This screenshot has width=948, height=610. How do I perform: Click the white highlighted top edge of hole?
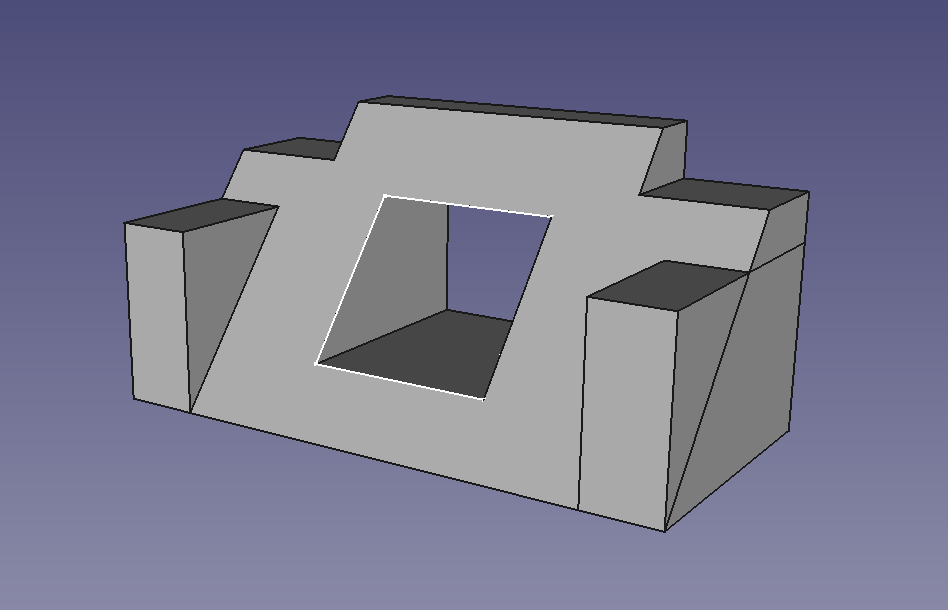pyautogui.click(x=467, y=205)
